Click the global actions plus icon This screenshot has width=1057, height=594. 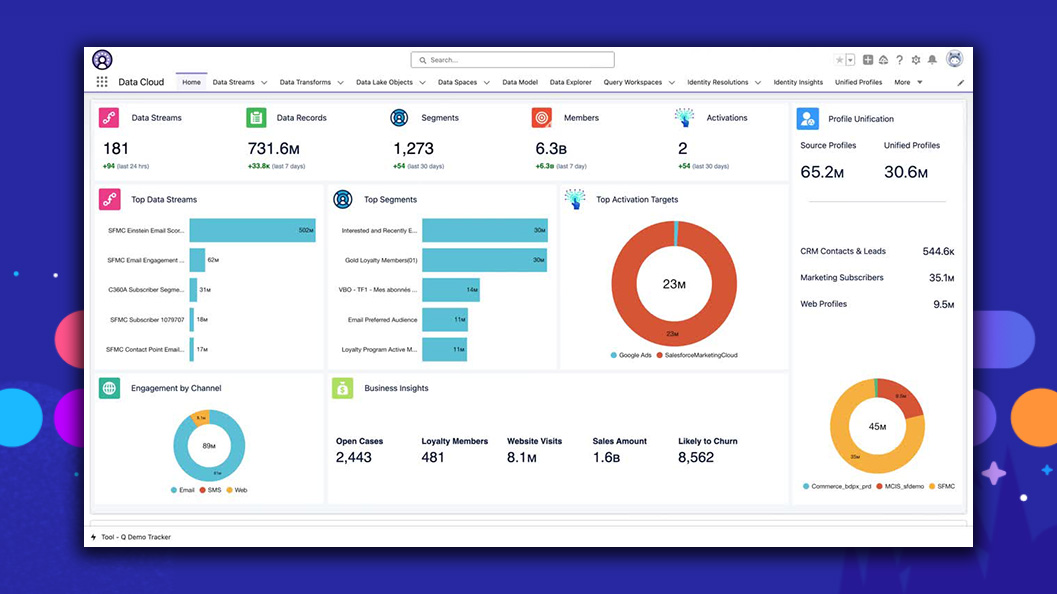868,60
